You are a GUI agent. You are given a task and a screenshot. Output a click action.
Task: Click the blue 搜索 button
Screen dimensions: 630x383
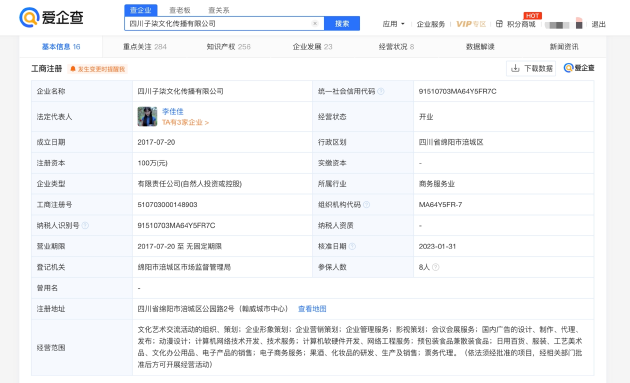click(x=342, y=23)
